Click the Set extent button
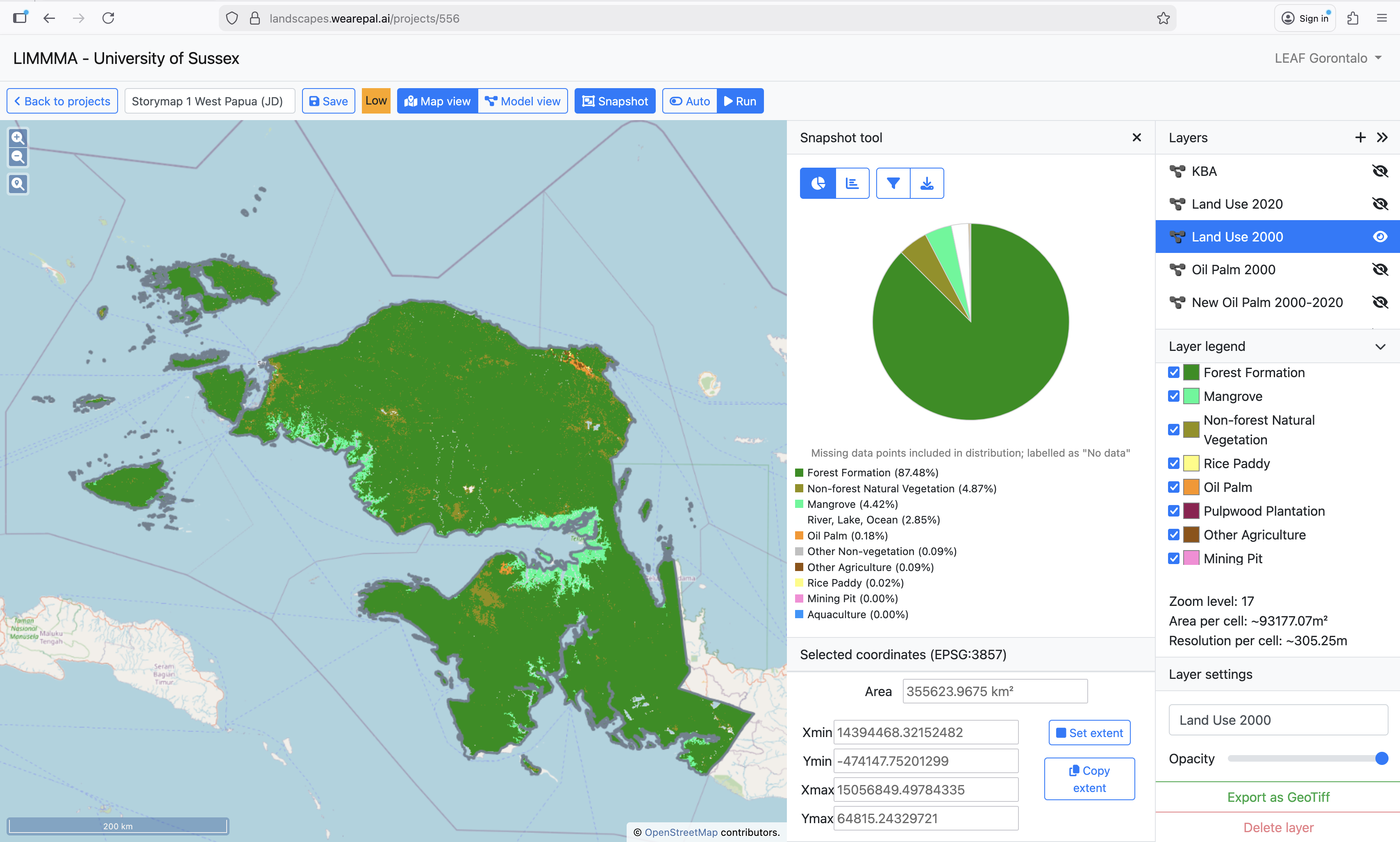 (x=1089, y=733)
